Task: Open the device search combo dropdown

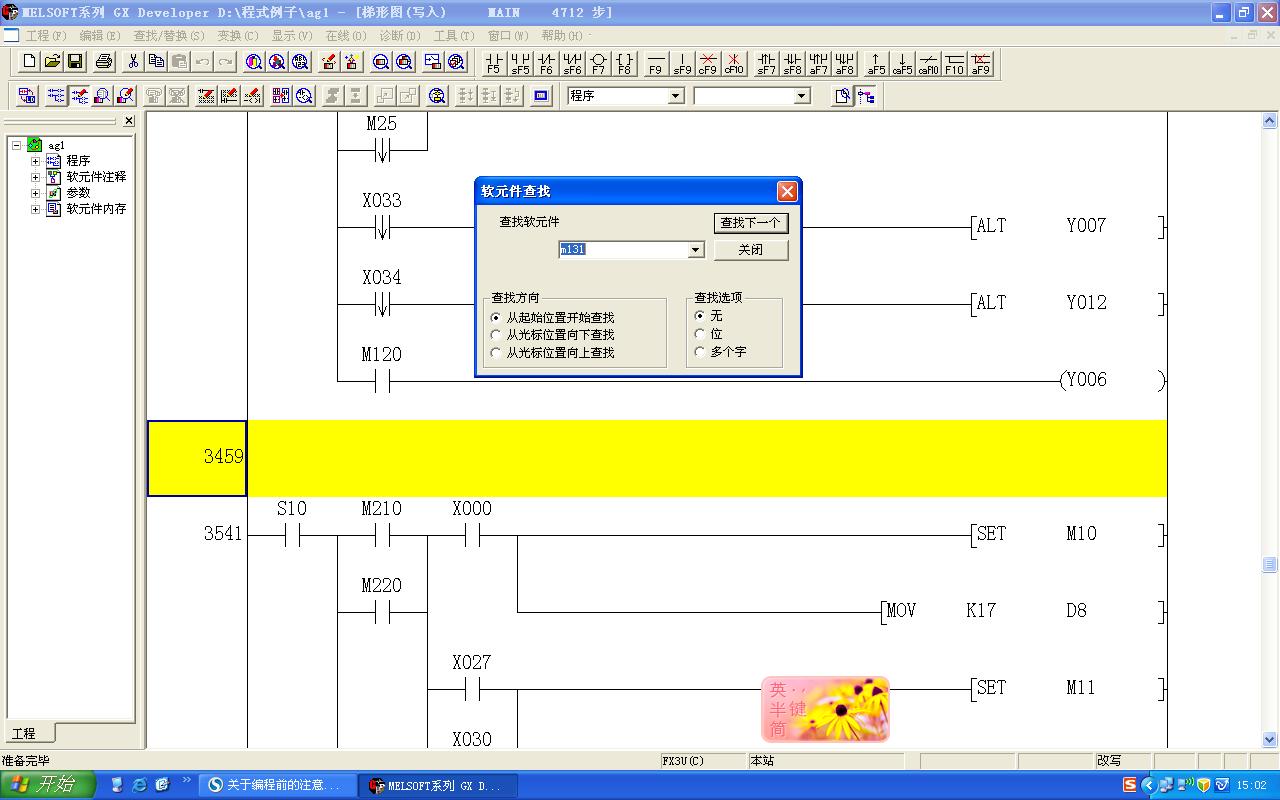Action: click(x=696, y=250)
